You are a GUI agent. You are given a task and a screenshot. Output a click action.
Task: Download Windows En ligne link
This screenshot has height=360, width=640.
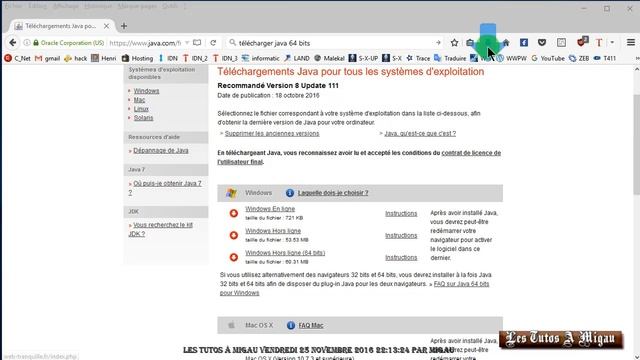click(270, 209)
